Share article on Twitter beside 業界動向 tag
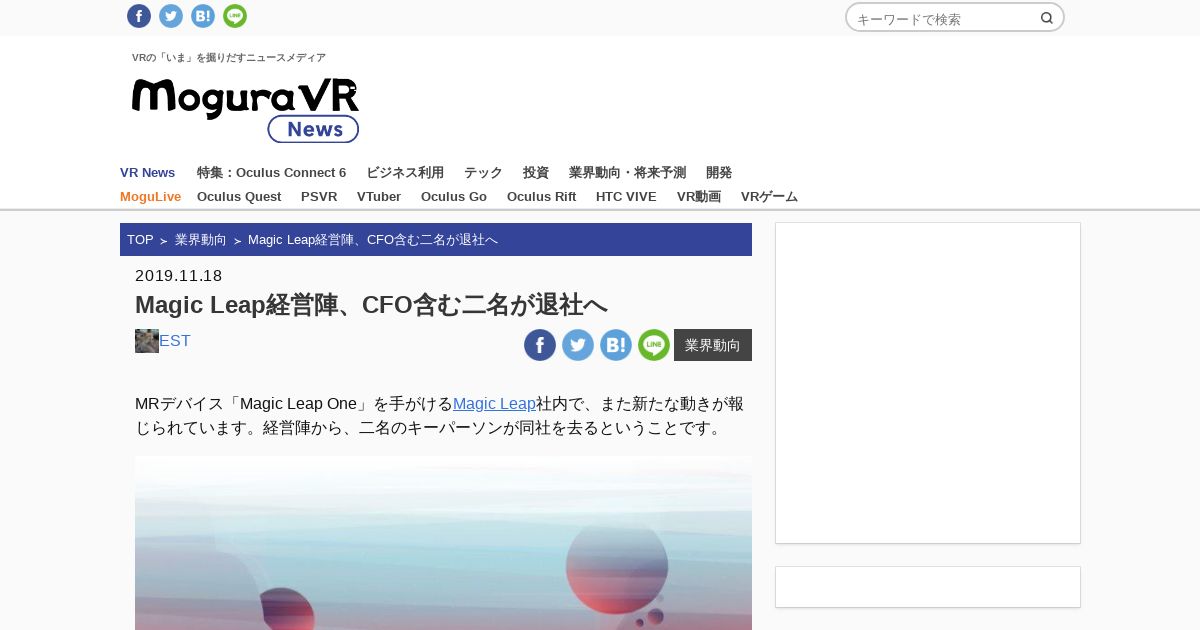 pos(578,345)
